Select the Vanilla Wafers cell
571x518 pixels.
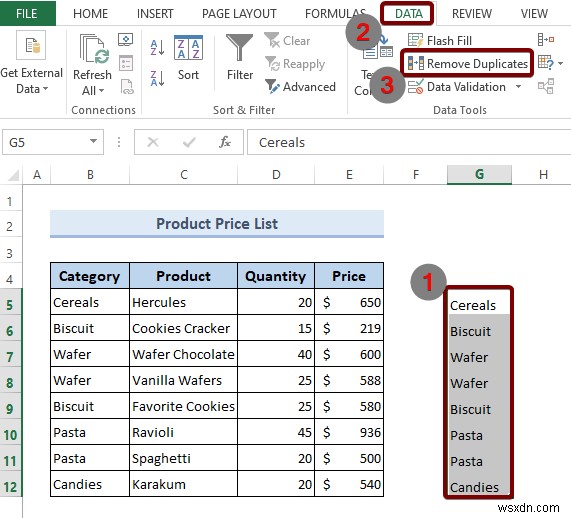click(183, 380)
